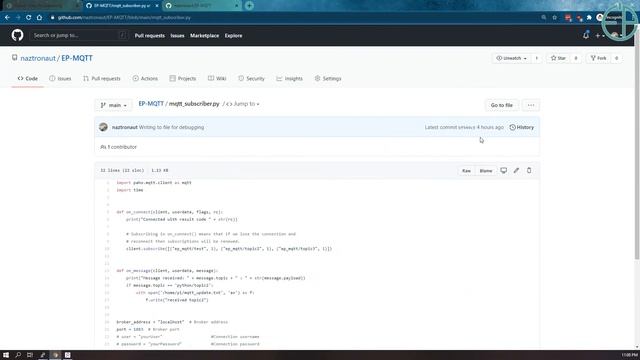Switch to the Code tab
The height and width of the screenshot is (360, 640).
click(28, 78)
